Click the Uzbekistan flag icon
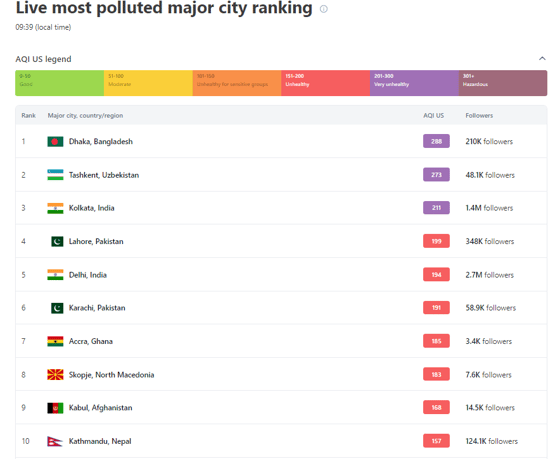The width and height of the screenshot is (560, 459). point(55,175)
